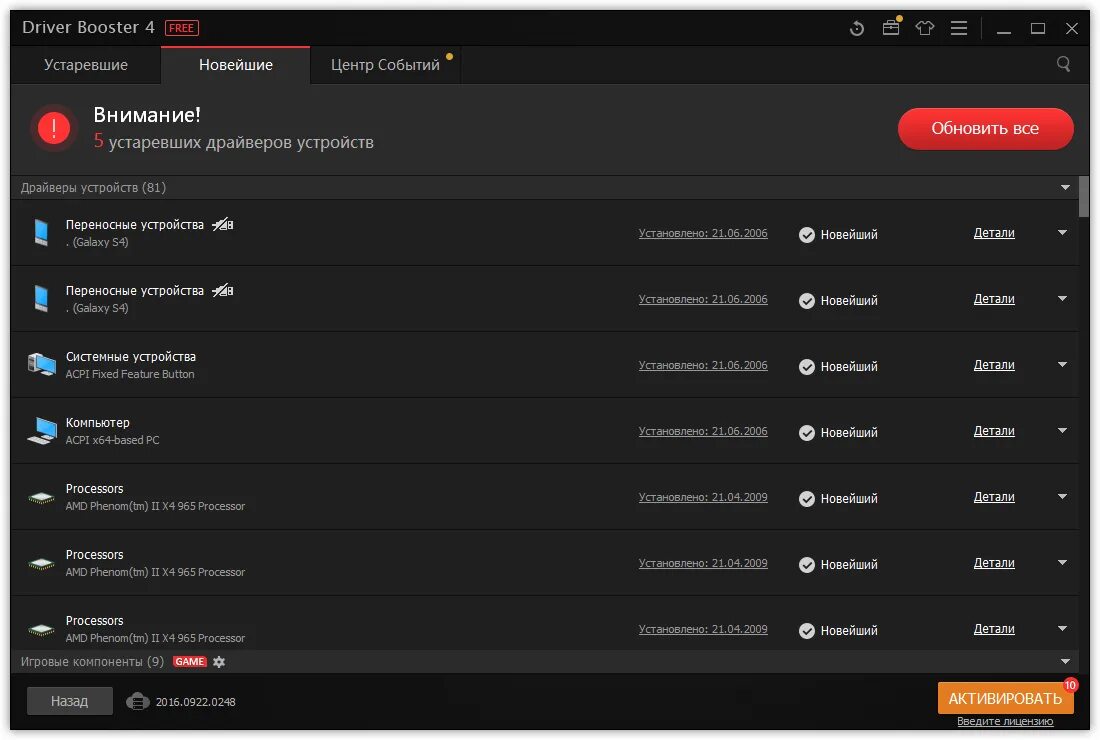This screenshot has height=740, width=1100.
Task: Click the АКТИВИРОВАТЬ button
Action: click(x=1005, y=698)
